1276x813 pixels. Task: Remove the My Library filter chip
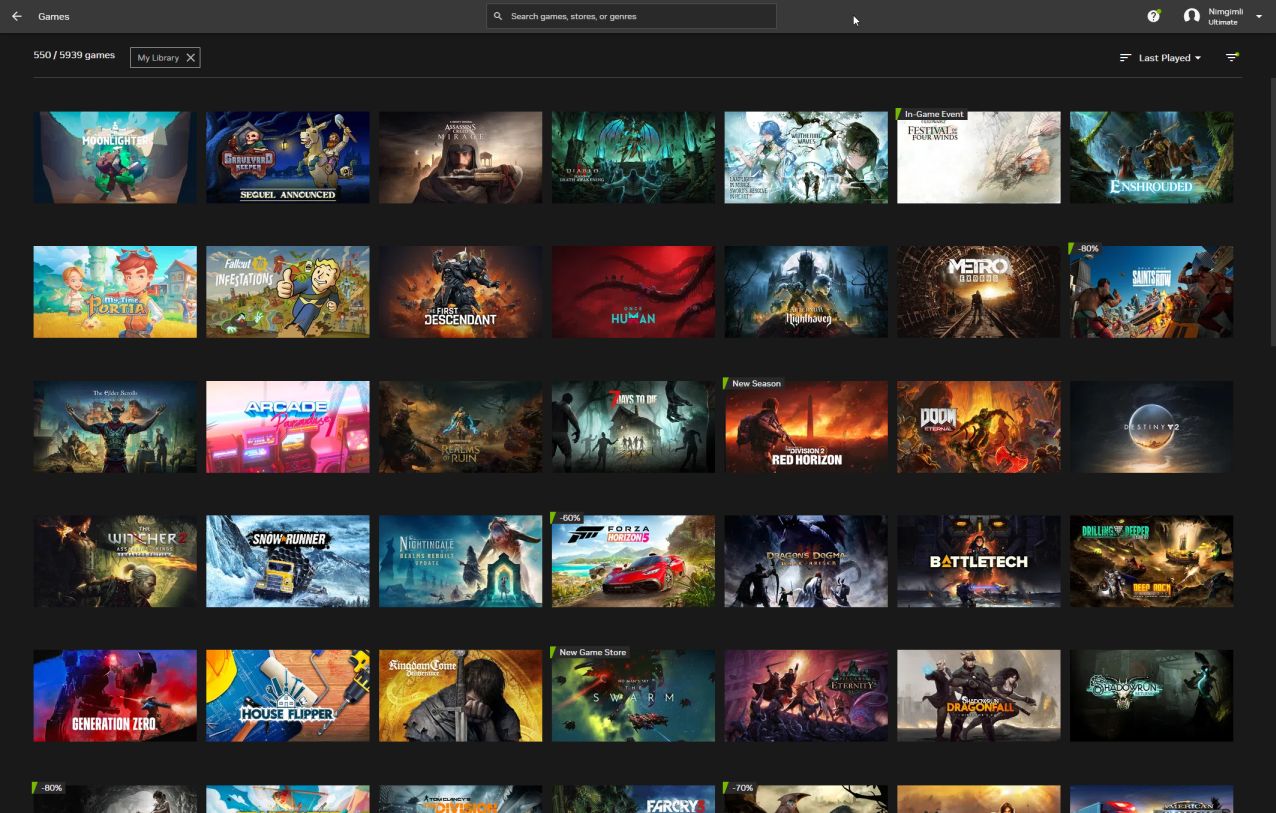[191, 58]
